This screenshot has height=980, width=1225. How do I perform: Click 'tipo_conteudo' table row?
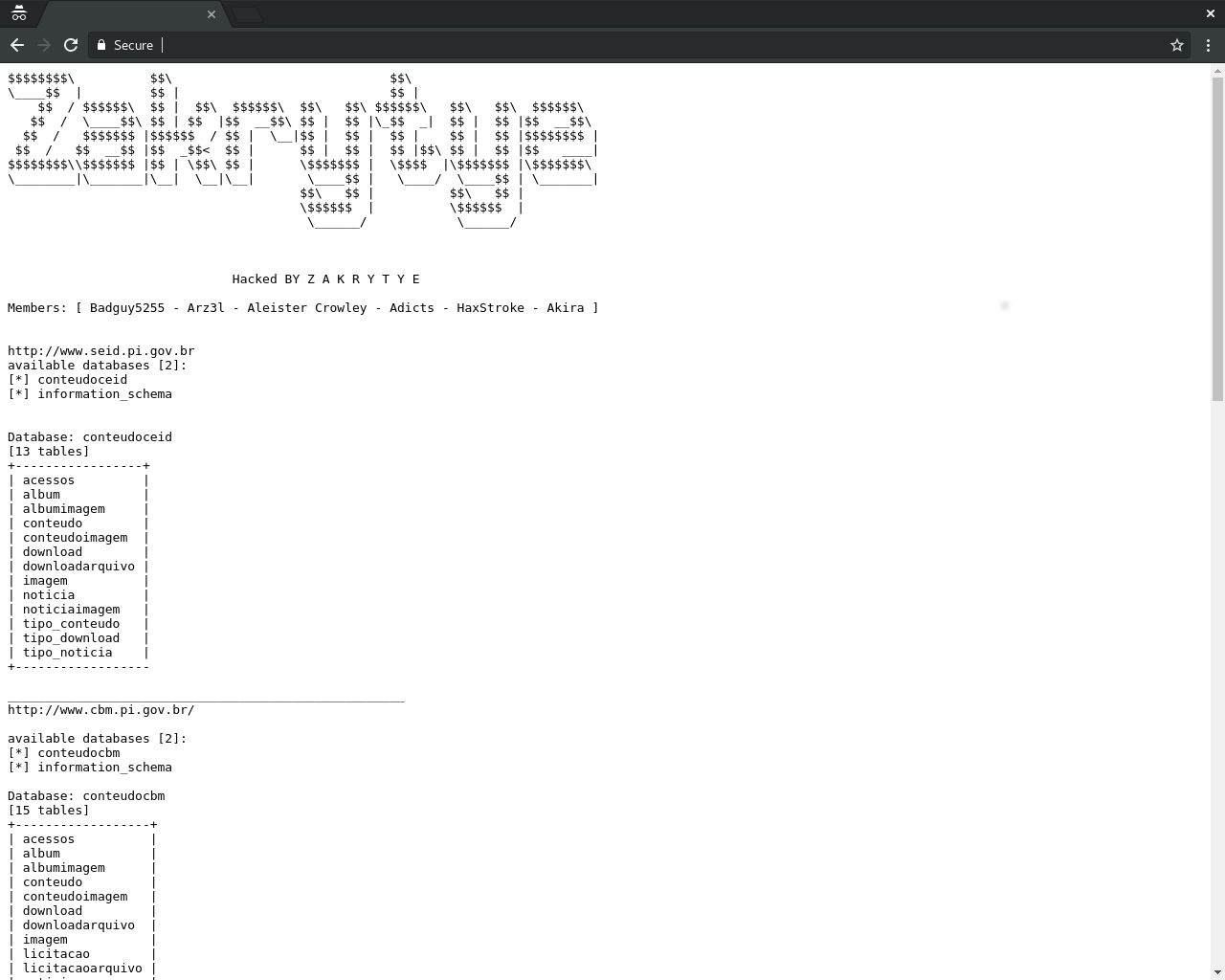click(78, 624)
